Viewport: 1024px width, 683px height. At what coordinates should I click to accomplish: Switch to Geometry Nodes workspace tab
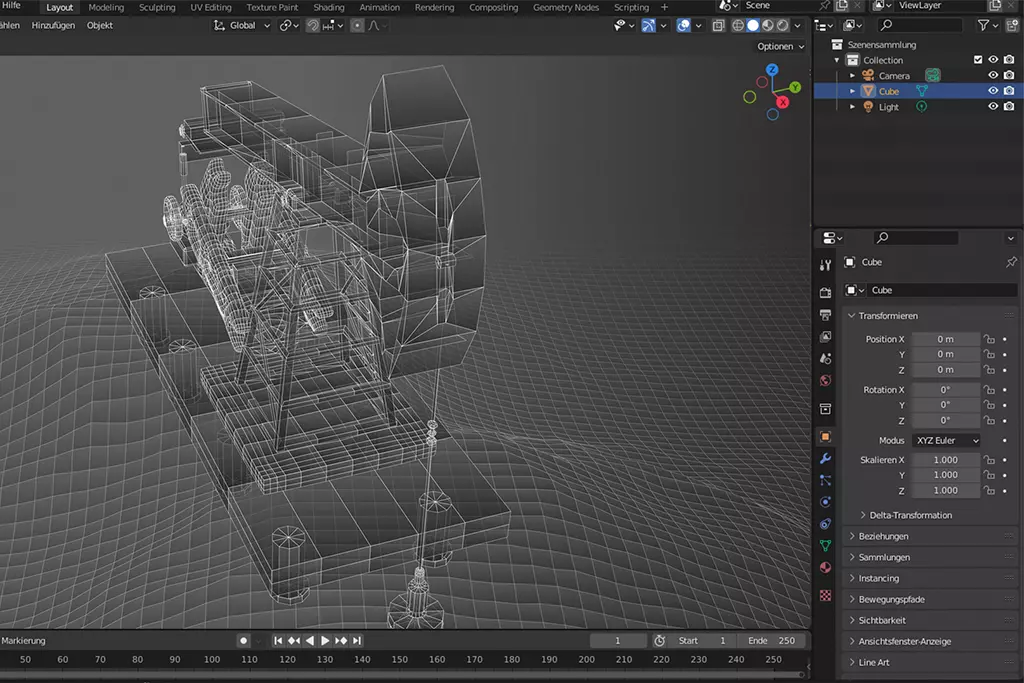click(x=566, y=7)
